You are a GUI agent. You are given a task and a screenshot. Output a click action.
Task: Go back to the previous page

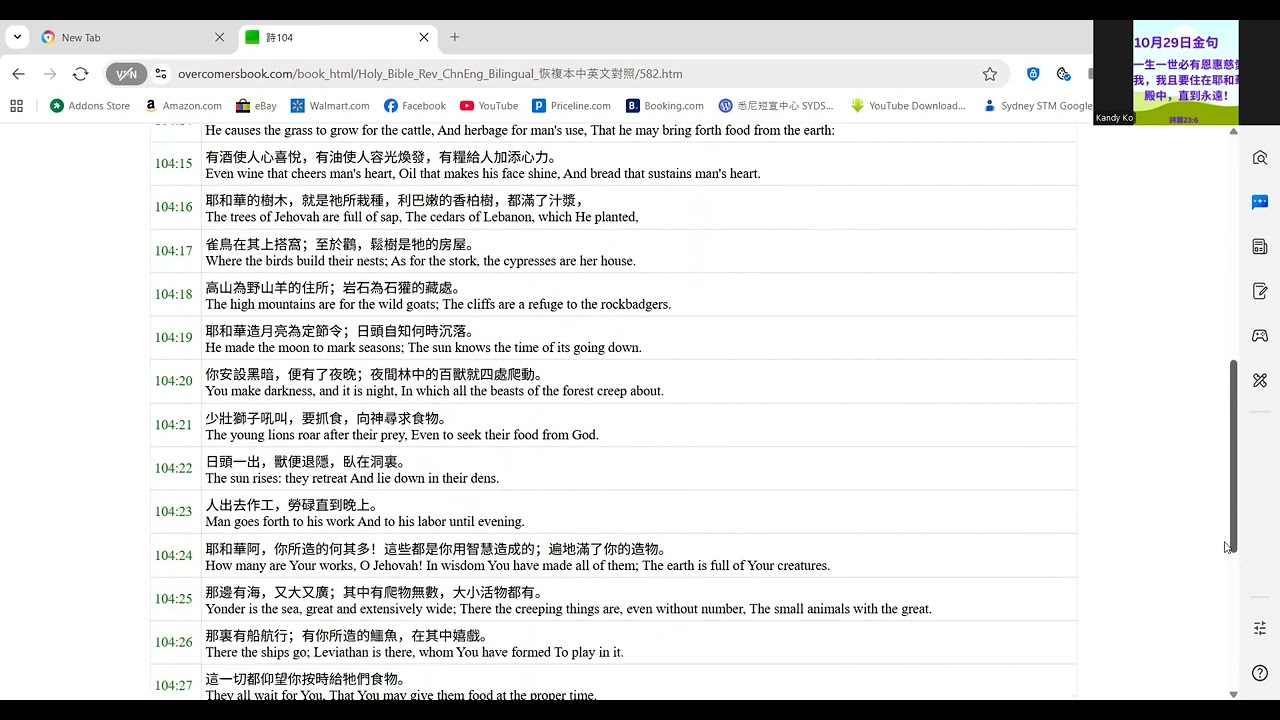coord(18,74)
